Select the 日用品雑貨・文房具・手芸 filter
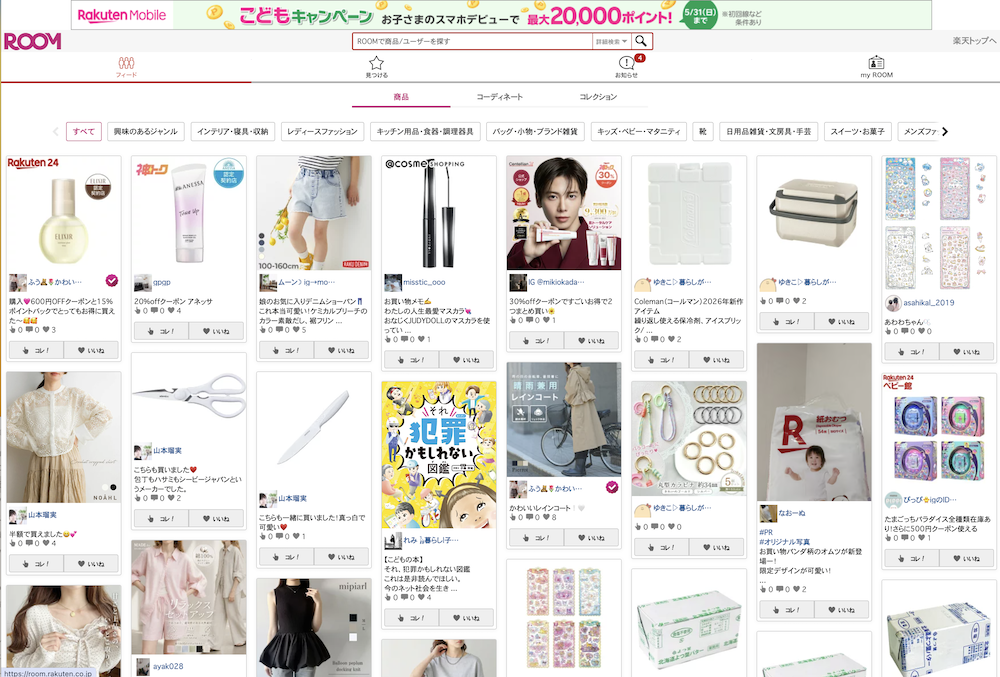The image size is (1000, 677). [768, 131]
